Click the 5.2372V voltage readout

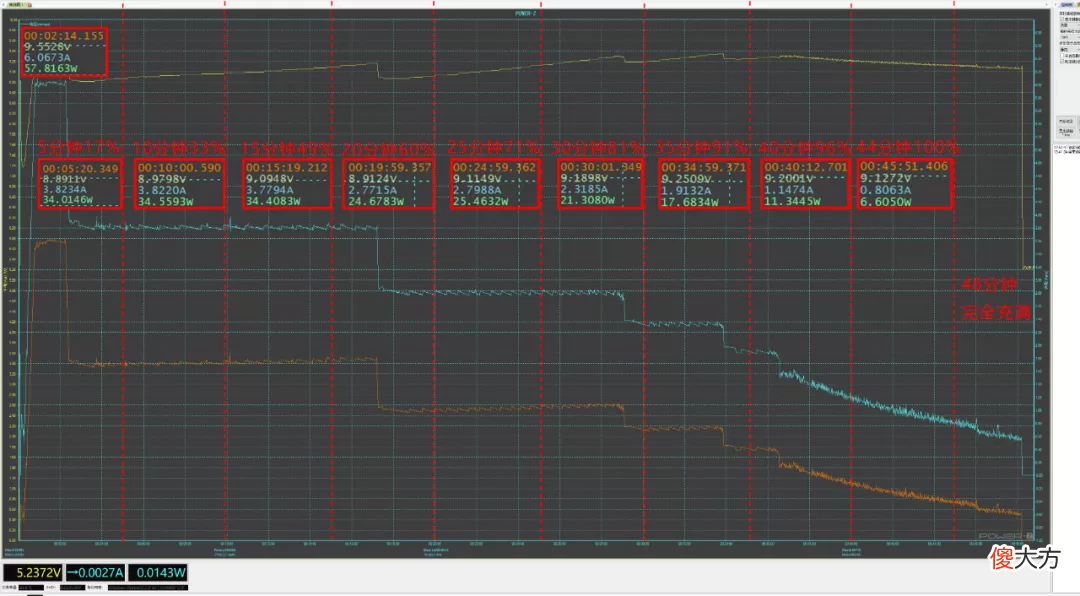(x=32, y=573)
